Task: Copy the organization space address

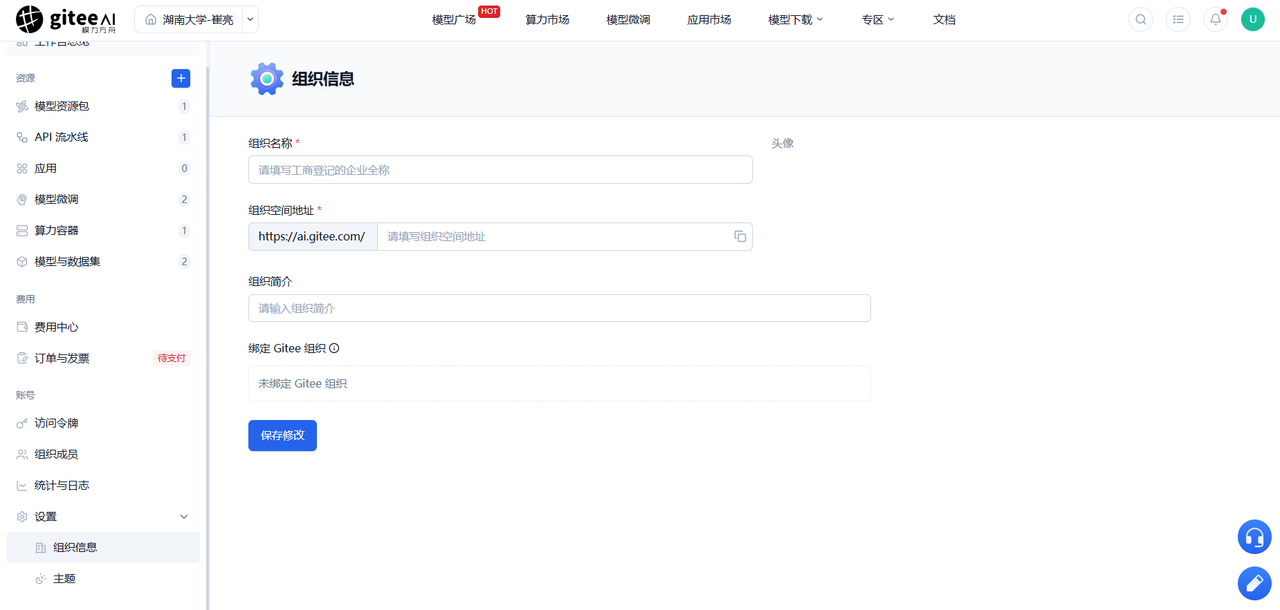Action: pyautogui.click(x=740, y=236)
